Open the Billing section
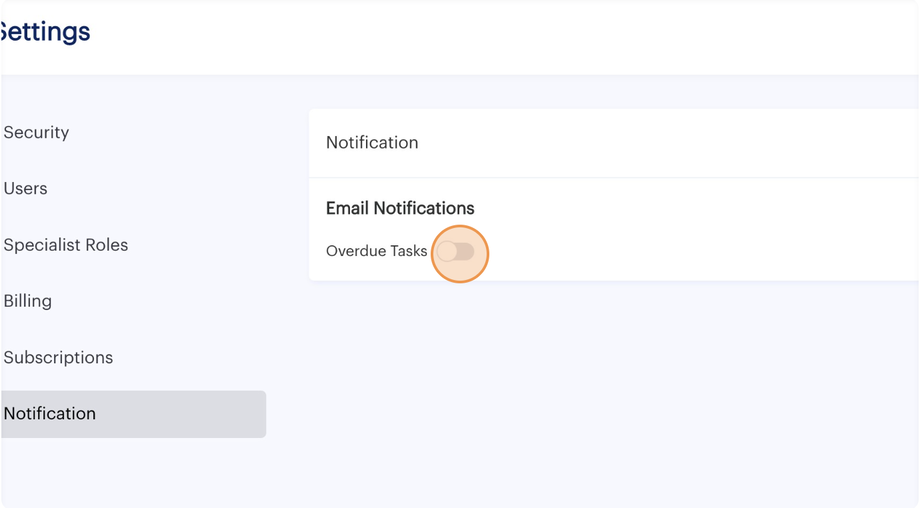The image size is (920, 508). [x=28, y=301]
